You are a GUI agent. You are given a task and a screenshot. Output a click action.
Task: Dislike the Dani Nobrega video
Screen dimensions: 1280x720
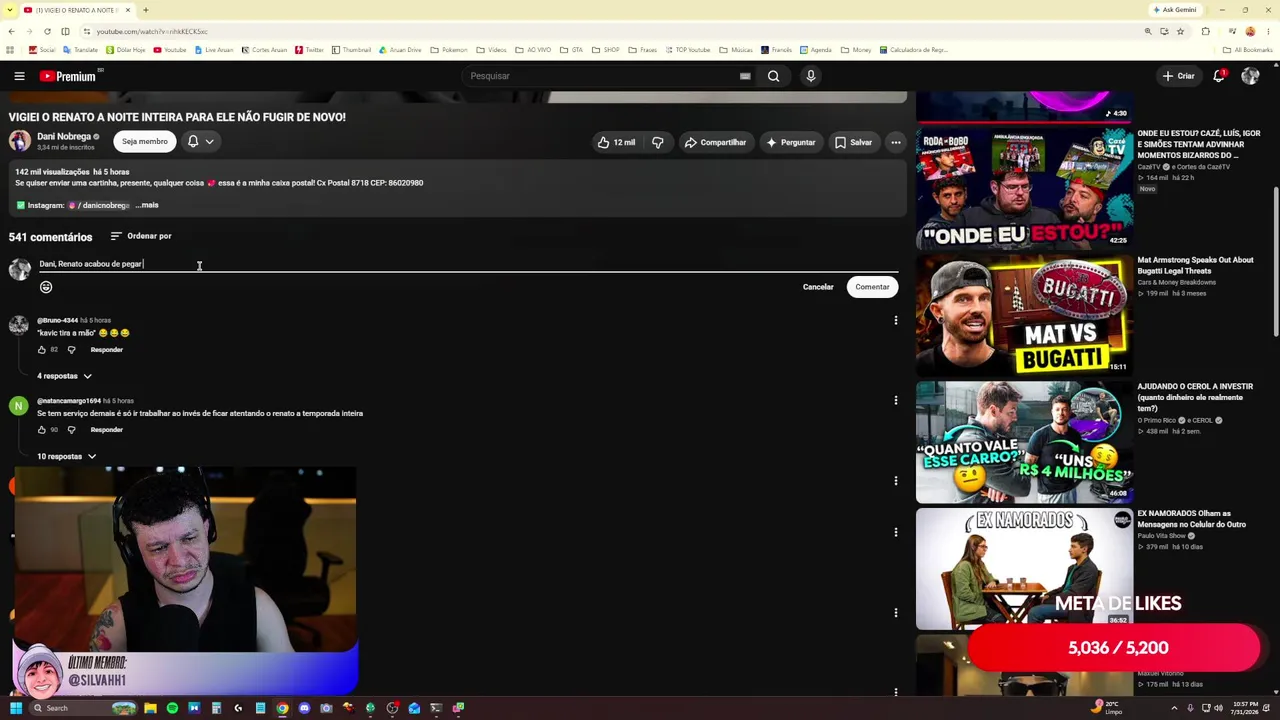[658, 142]
